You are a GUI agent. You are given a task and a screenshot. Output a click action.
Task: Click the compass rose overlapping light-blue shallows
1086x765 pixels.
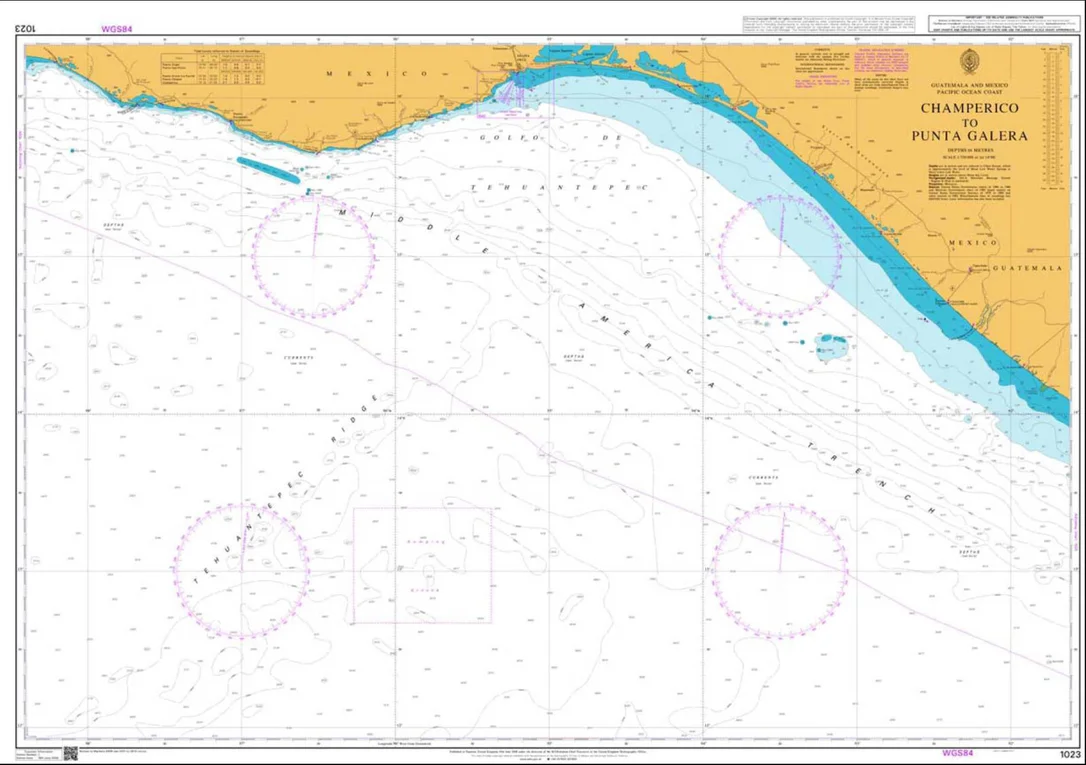point(781,256)
